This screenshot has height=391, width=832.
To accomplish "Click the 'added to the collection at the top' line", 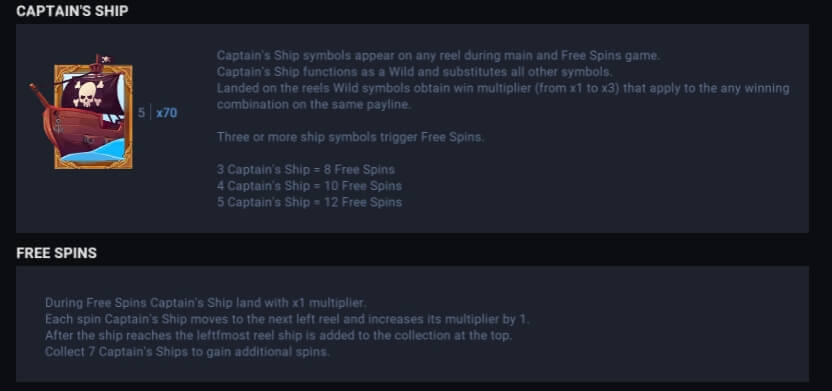I will click(x=279, y=336).
